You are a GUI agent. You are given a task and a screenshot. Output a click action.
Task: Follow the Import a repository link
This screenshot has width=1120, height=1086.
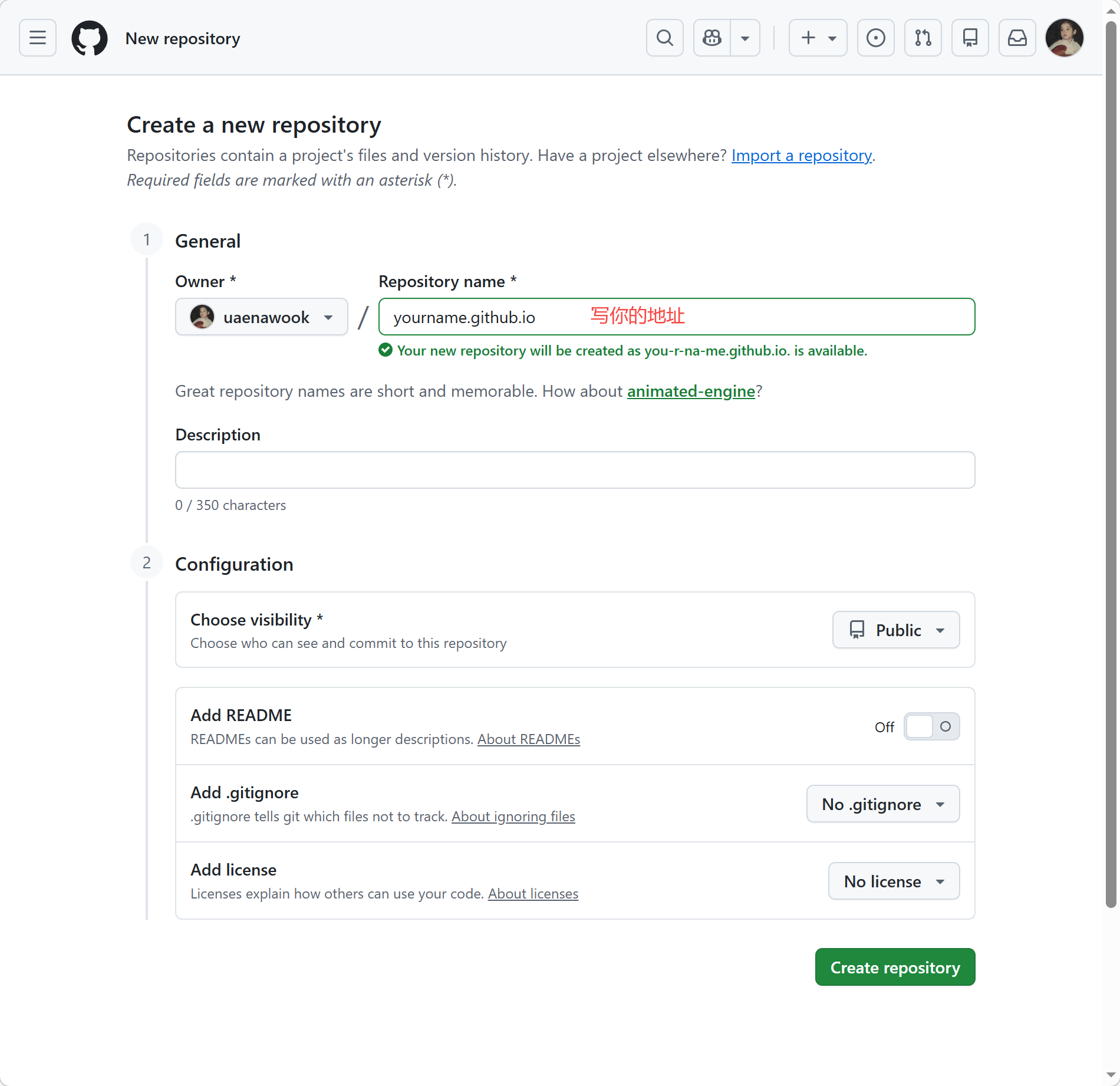(801, 156)
